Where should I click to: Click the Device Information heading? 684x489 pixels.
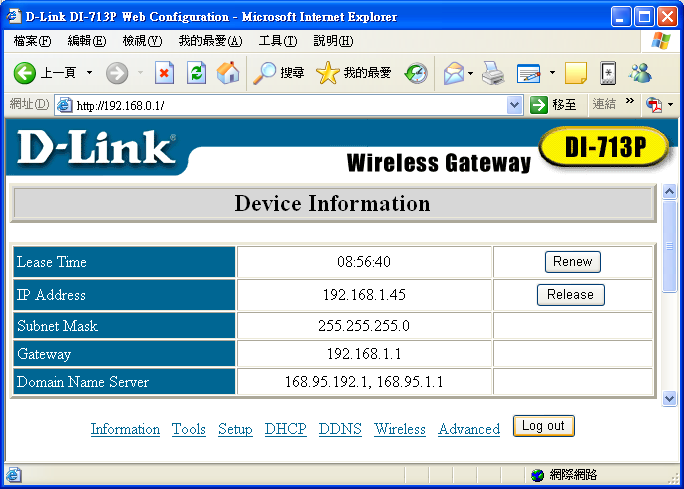tap(332, 203)
